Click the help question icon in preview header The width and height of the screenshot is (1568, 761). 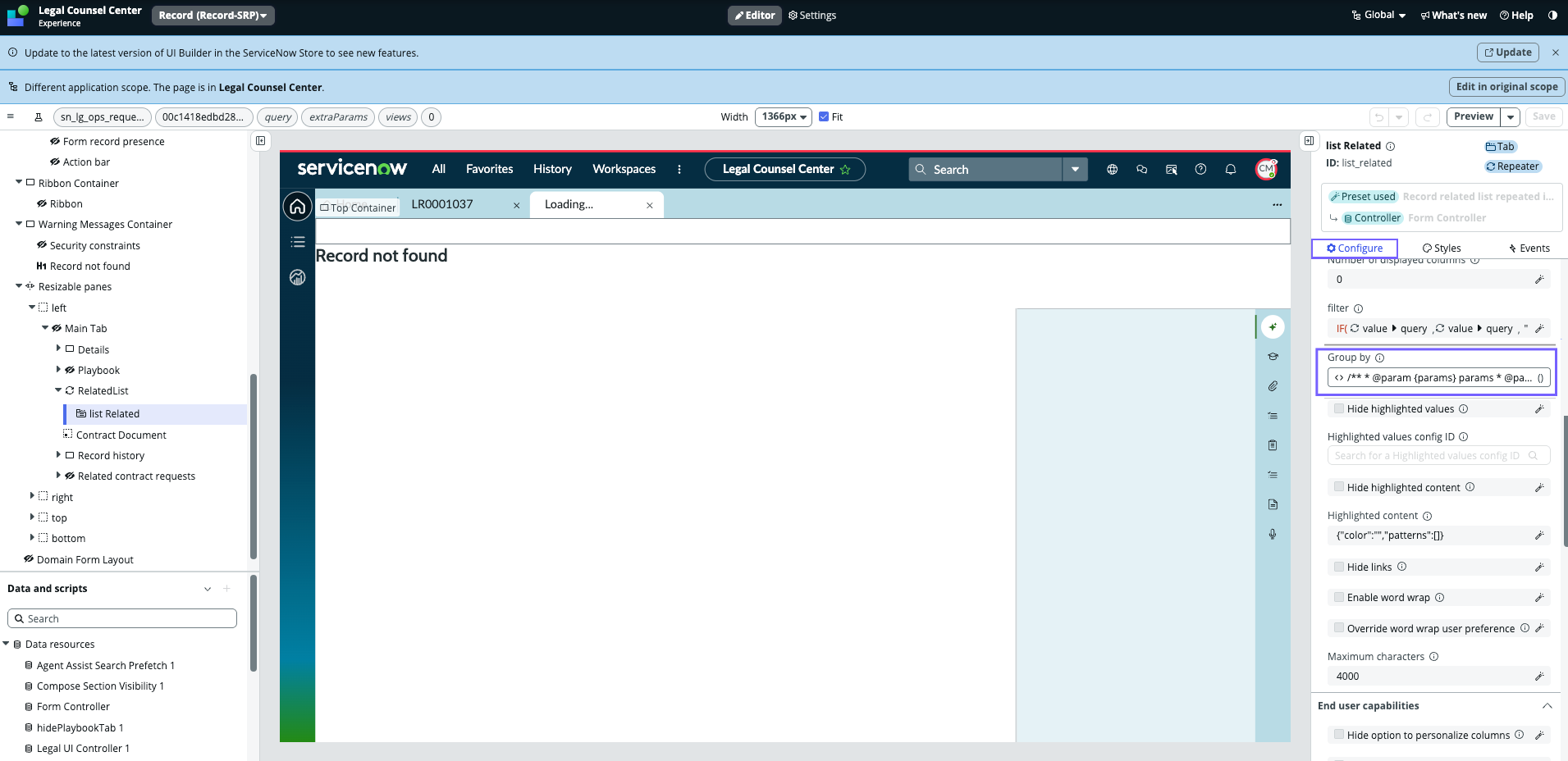click(x=1200, y=169)
